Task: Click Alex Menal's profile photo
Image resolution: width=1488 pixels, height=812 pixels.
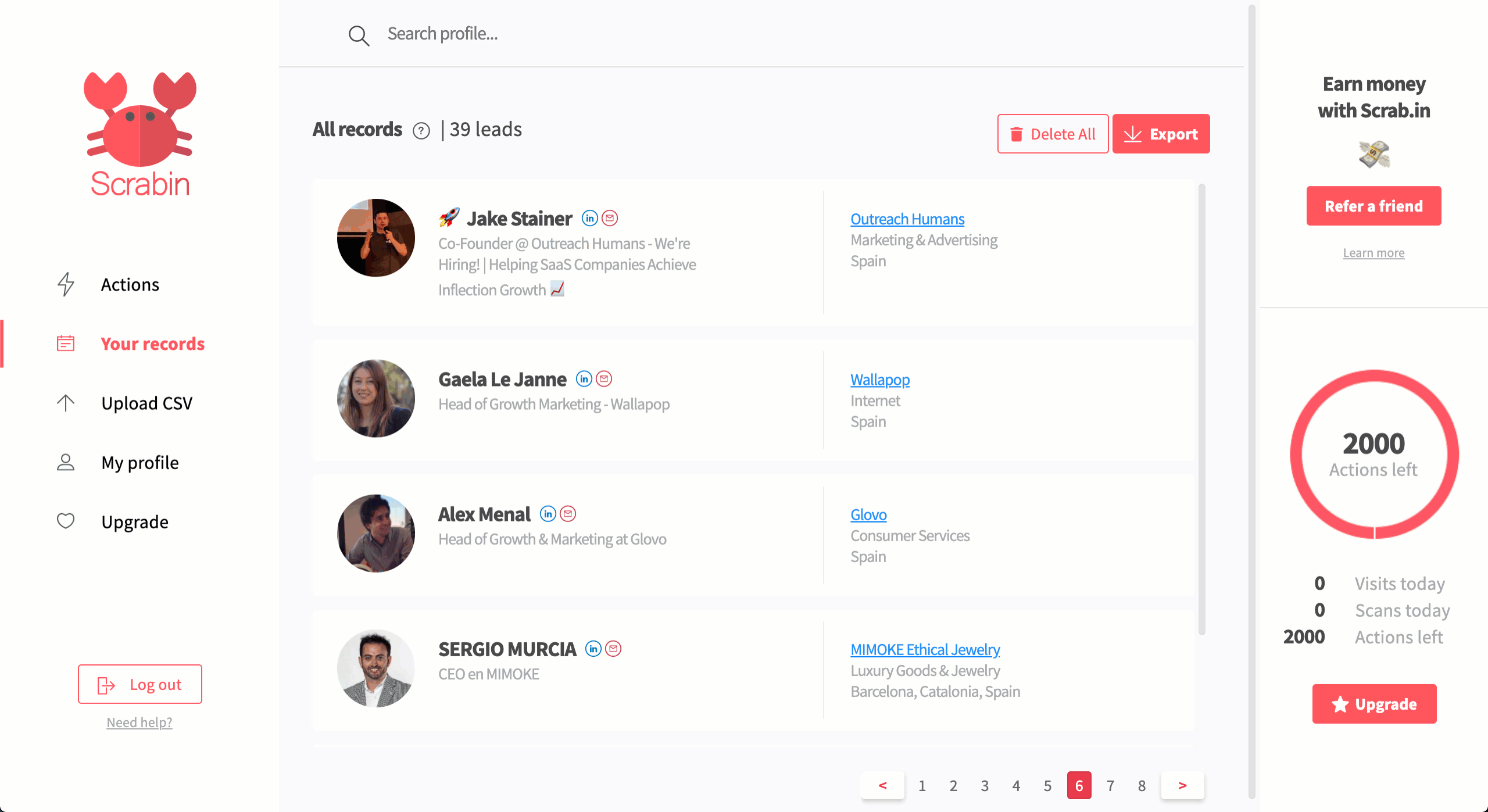Action: pos(376,533)
